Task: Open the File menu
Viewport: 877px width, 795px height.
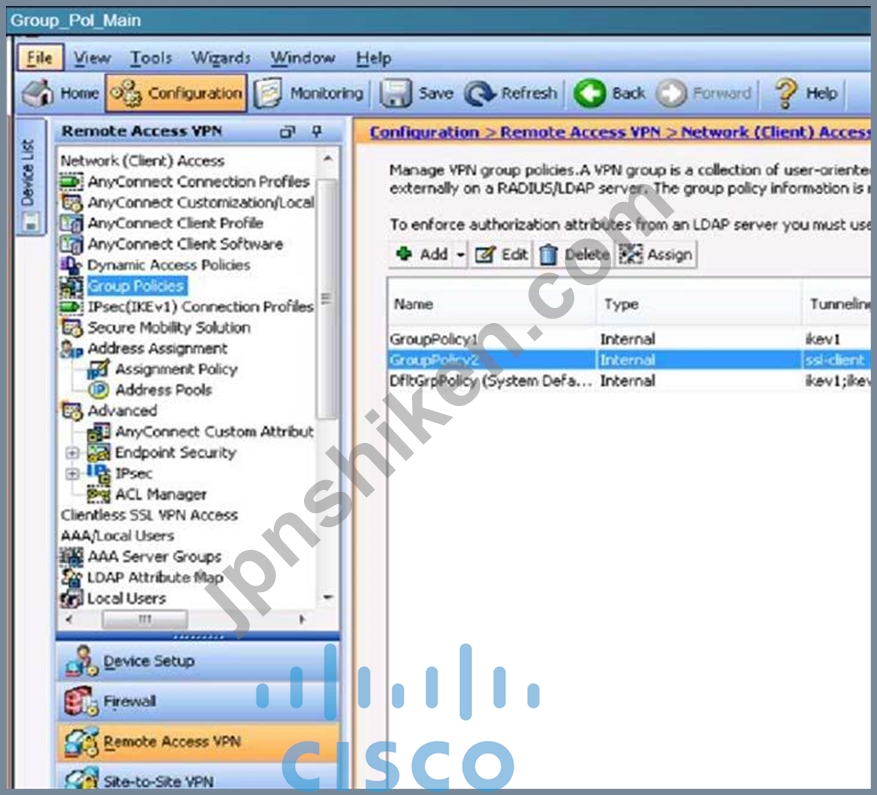Action: (40, 58)
